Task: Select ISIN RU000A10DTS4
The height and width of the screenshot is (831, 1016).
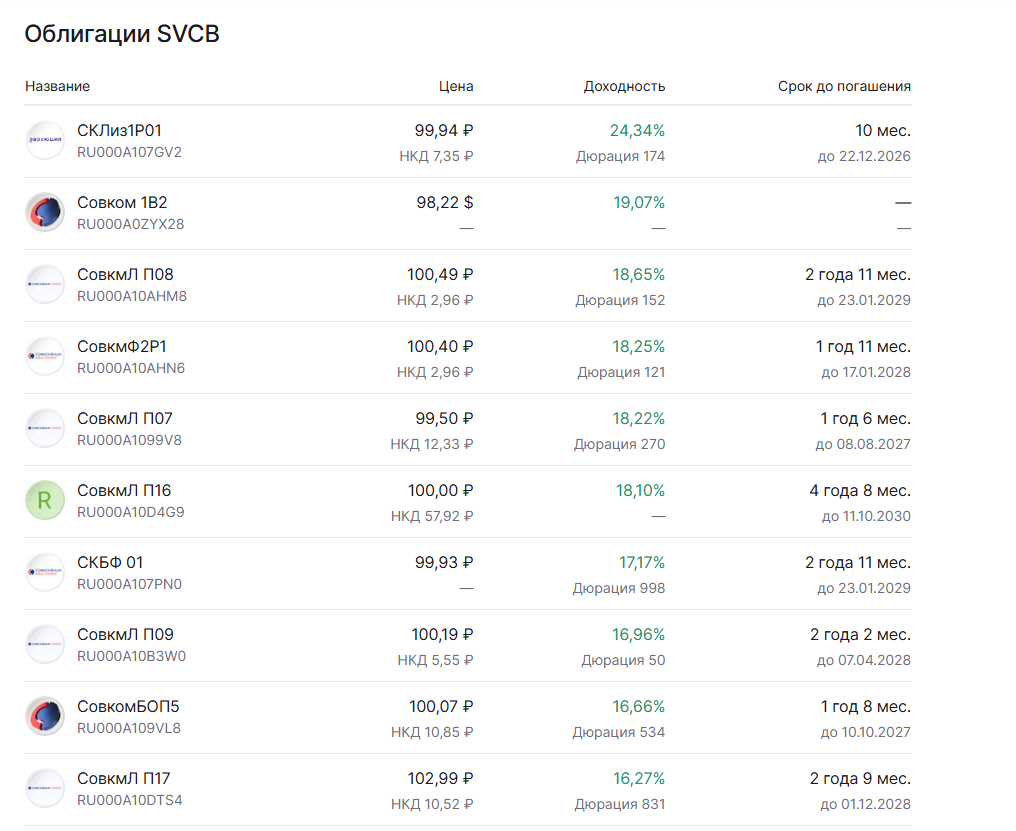Action: (x=130, y=800)
